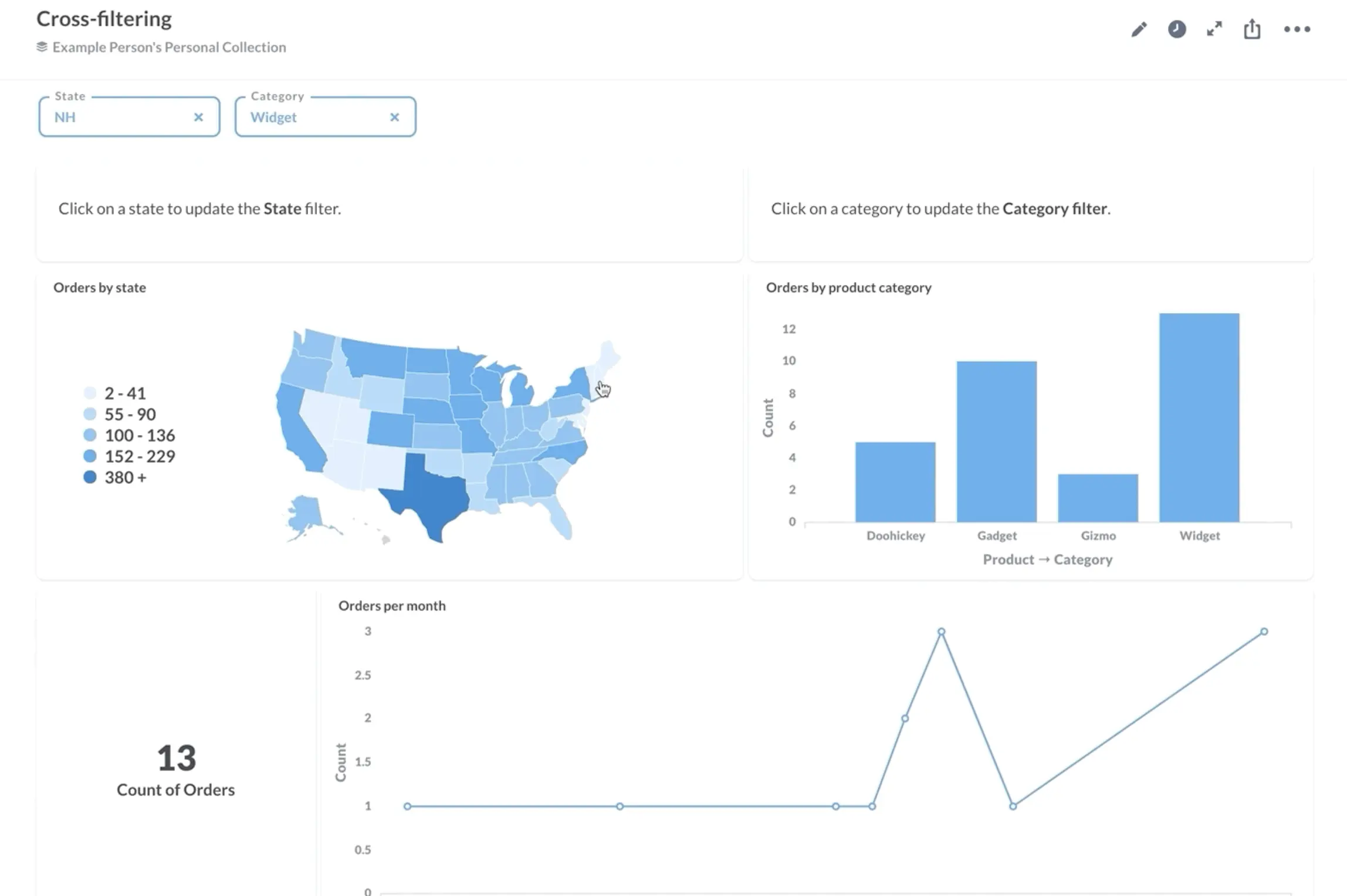1347x896 pixels.
Task: Enter fullscreen using the diagonal arrows icon
Action: (x=1214, y=28)
